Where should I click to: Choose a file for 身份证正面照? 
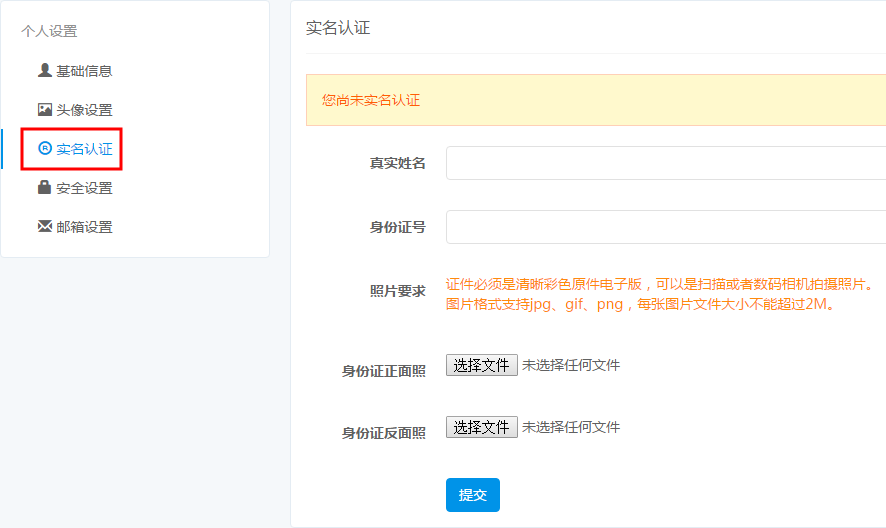pos(481,365)
